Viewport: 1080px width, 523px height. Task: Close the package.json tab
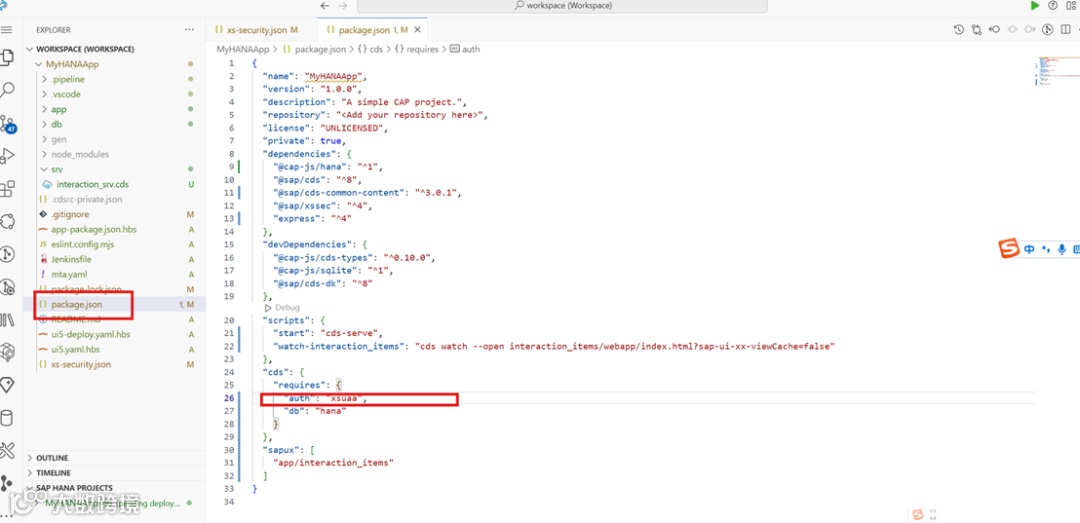click(417, 30)
